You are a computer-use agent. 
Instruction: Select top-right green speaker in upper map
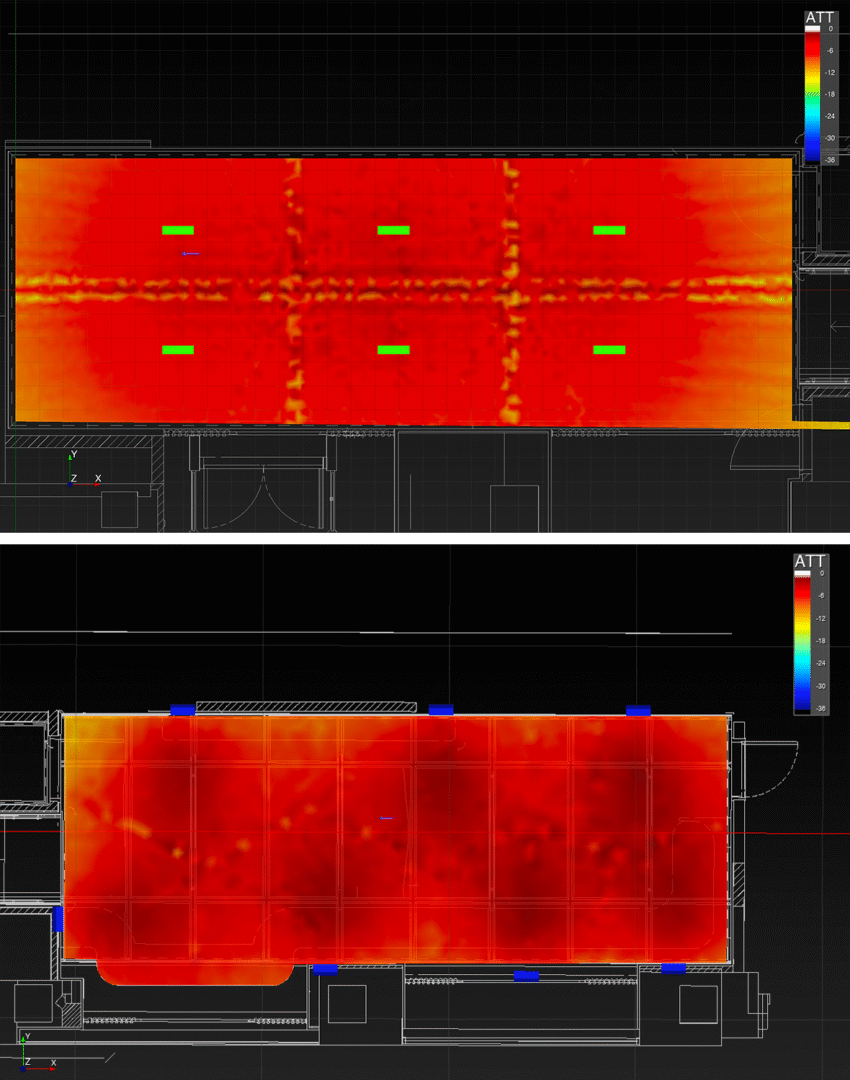pos(609,230)
